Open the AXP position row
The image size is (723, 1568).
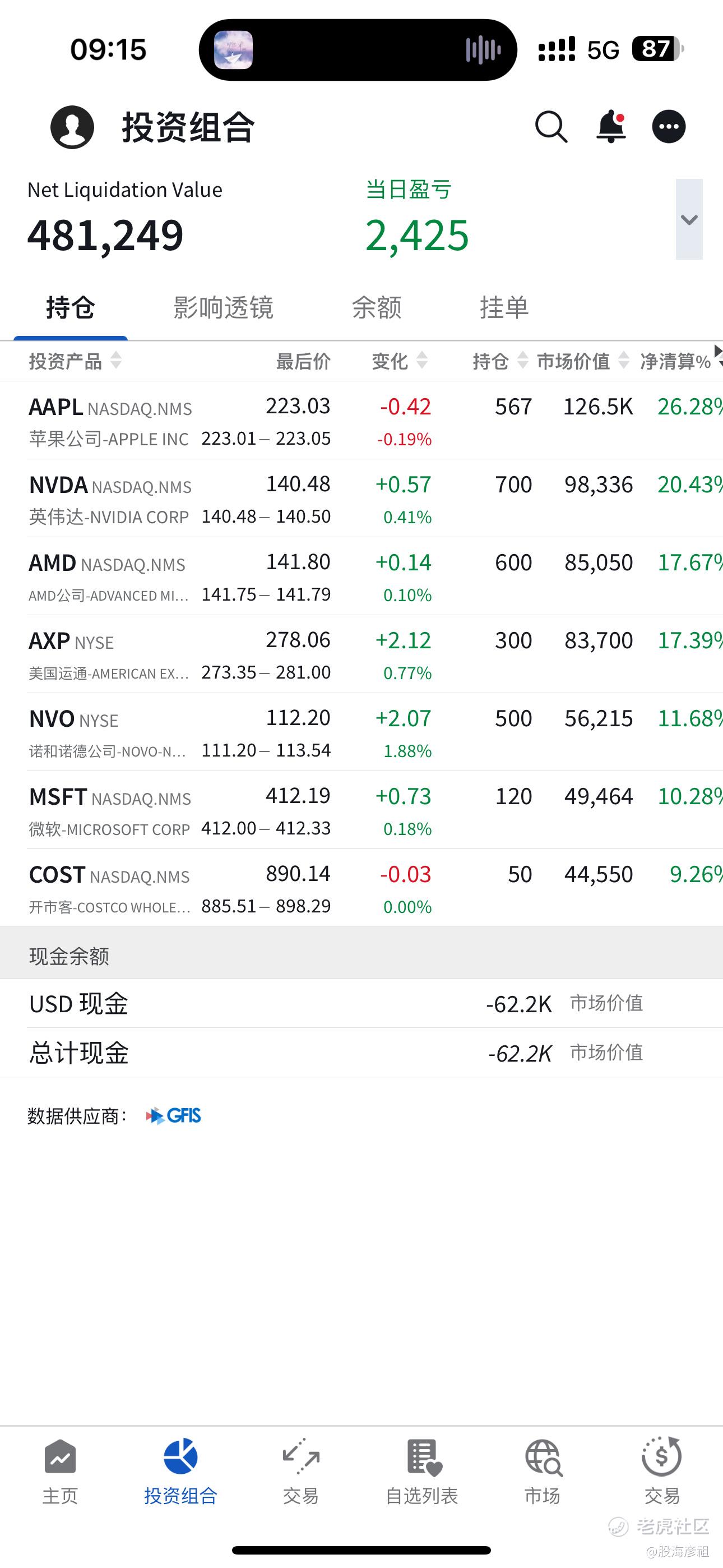click(x=361, y=654)
